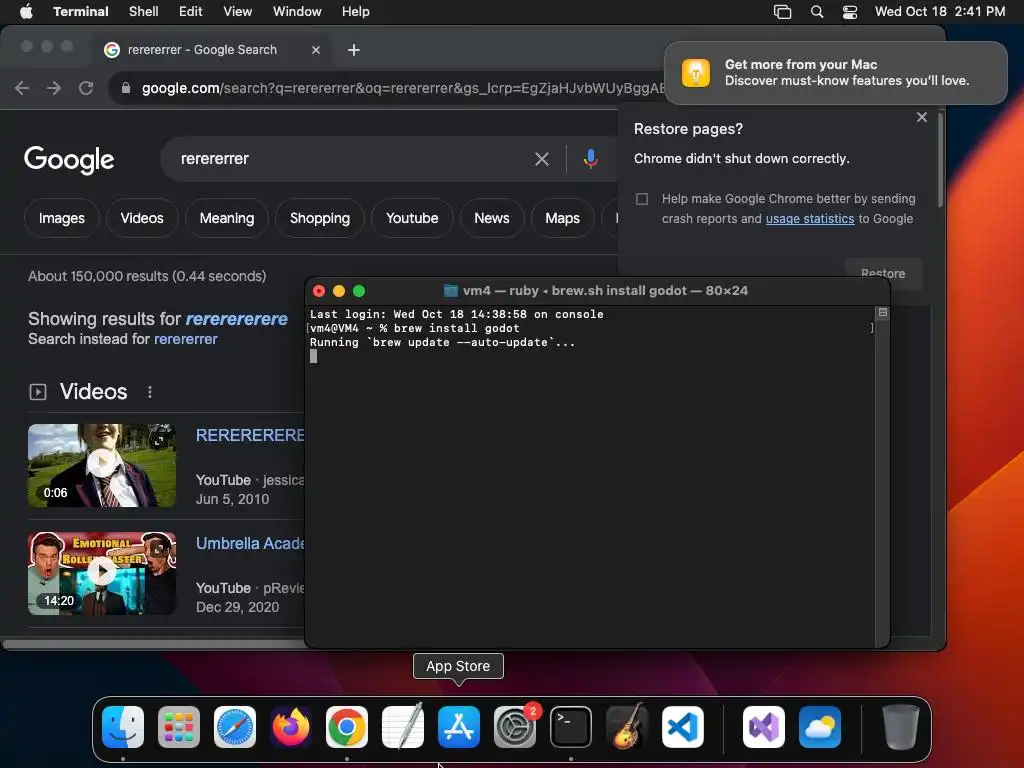The height and width of the screenshot is (768, 1024).
Task: Close the rerererrer Google Search tab
Action: pos(316,50)
